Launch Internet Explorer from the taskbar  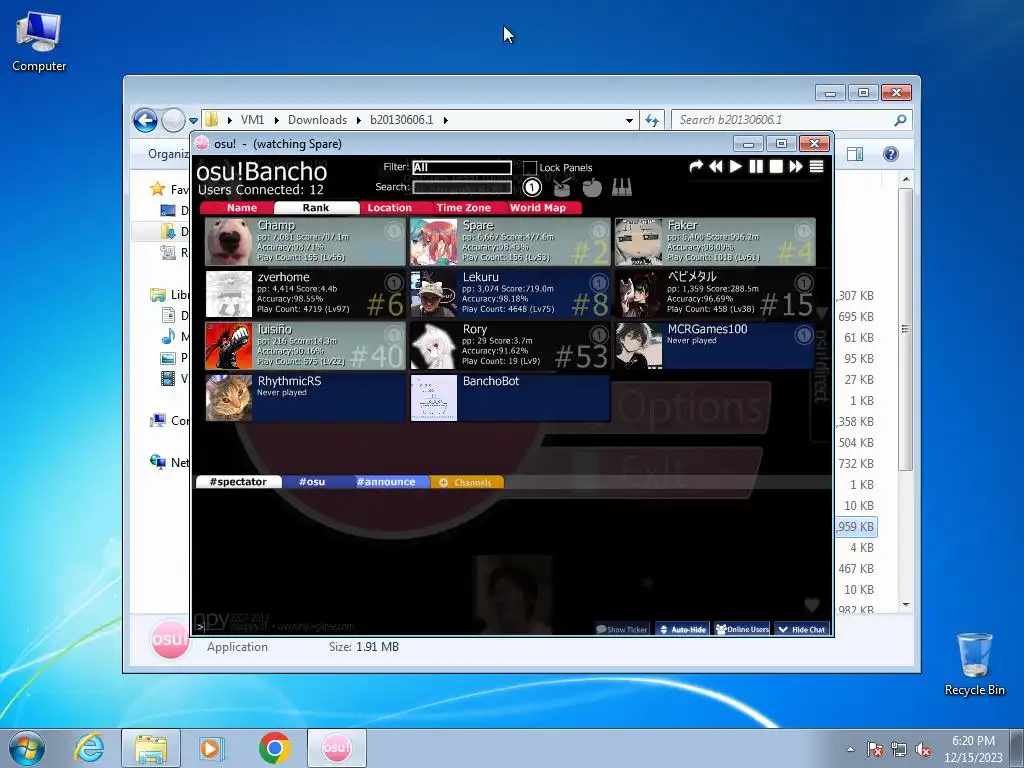coord(89,748)
